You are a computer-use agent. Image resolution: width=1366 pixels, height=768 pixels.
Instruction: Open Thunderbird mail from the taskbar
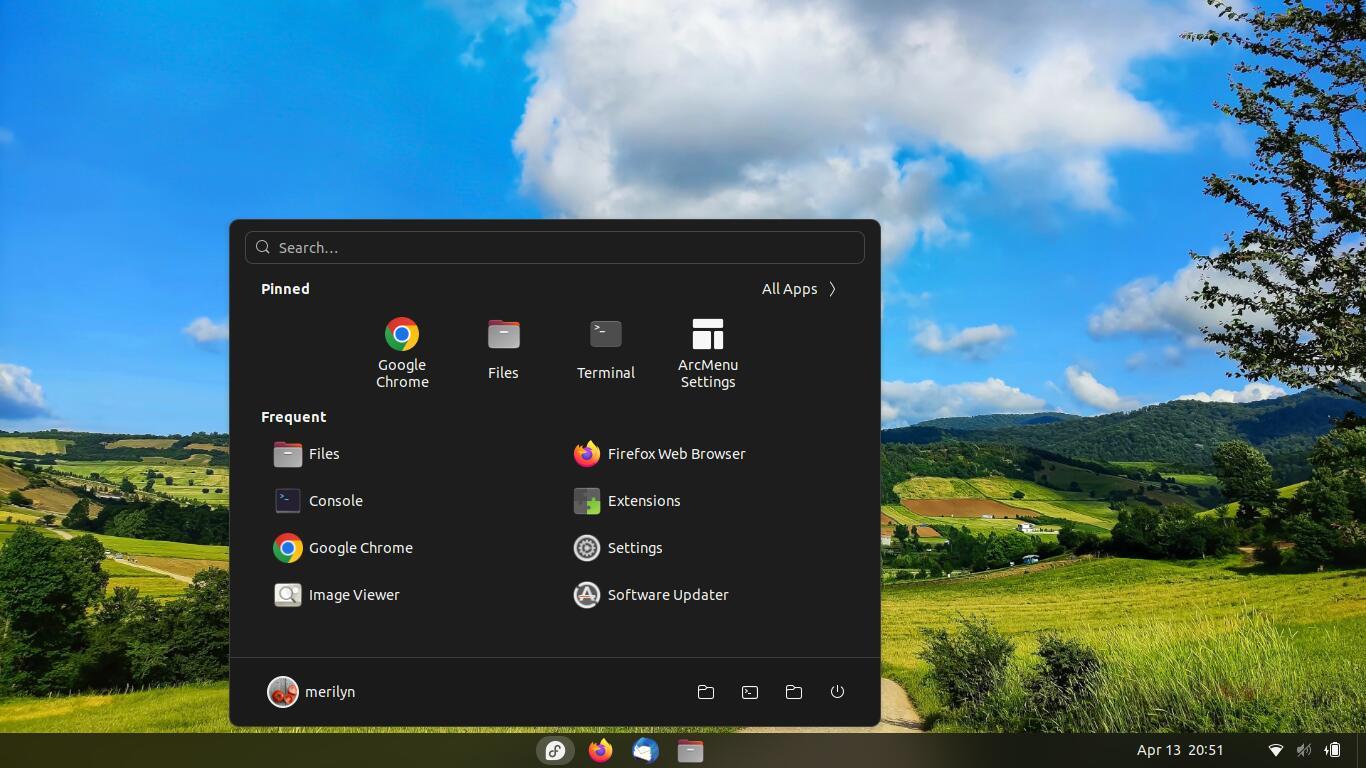tap(645, 750)
